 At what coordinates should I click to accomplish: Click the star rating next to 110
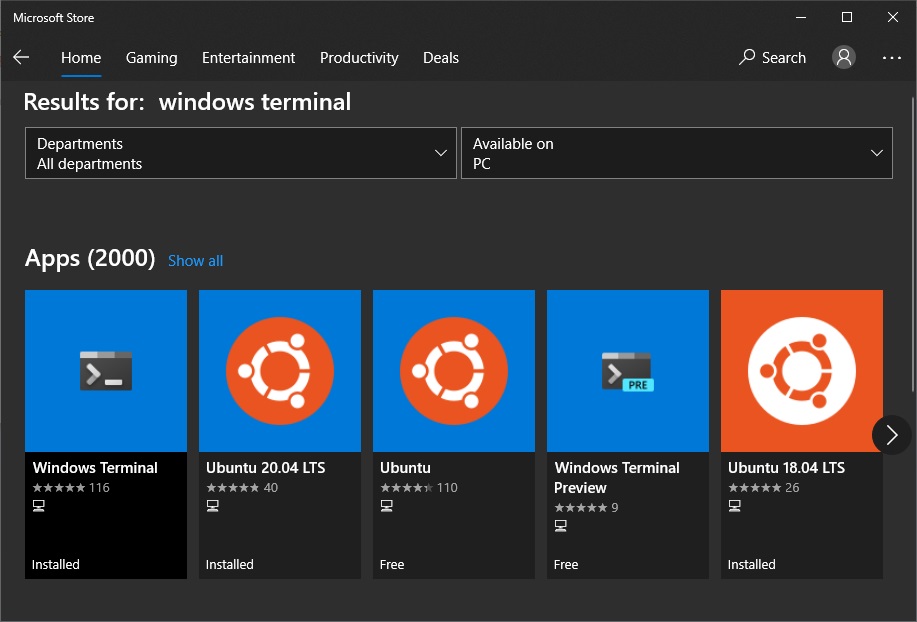(407, 488)
